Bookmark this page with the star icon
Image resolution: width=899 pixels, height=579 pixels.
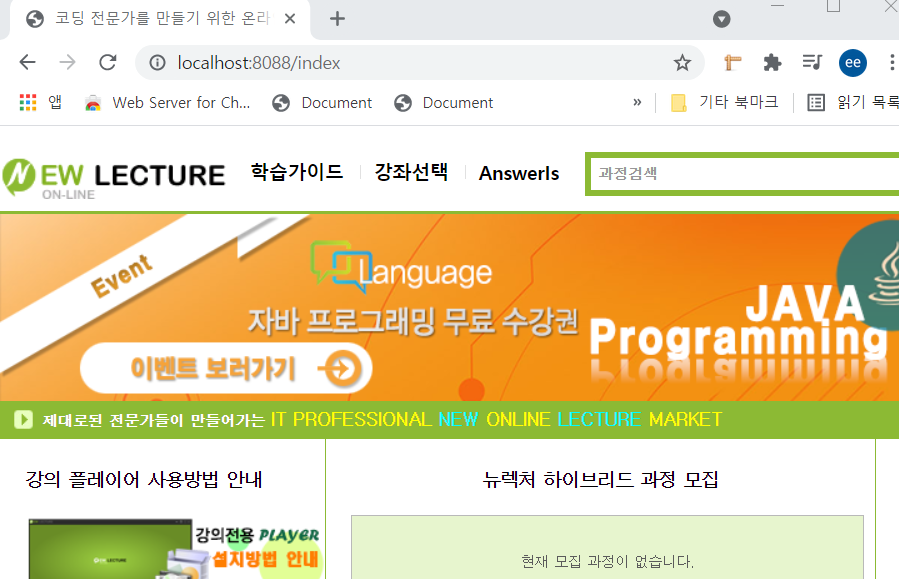click(682, 62)
